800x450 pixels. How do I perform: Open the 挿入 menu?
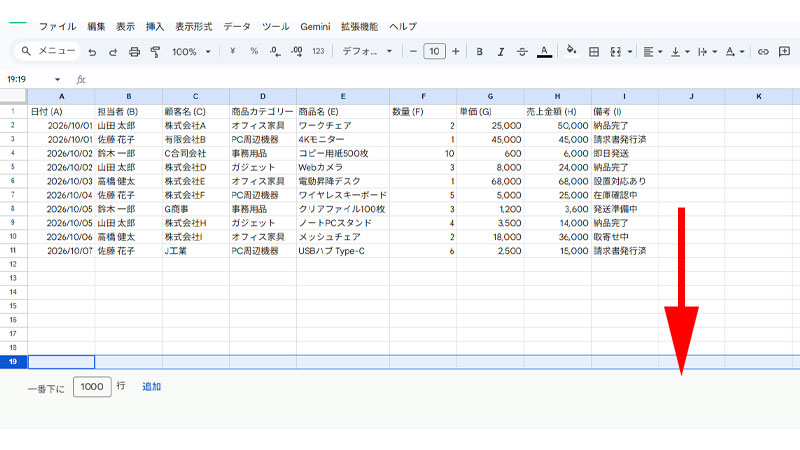pos(155,27)
